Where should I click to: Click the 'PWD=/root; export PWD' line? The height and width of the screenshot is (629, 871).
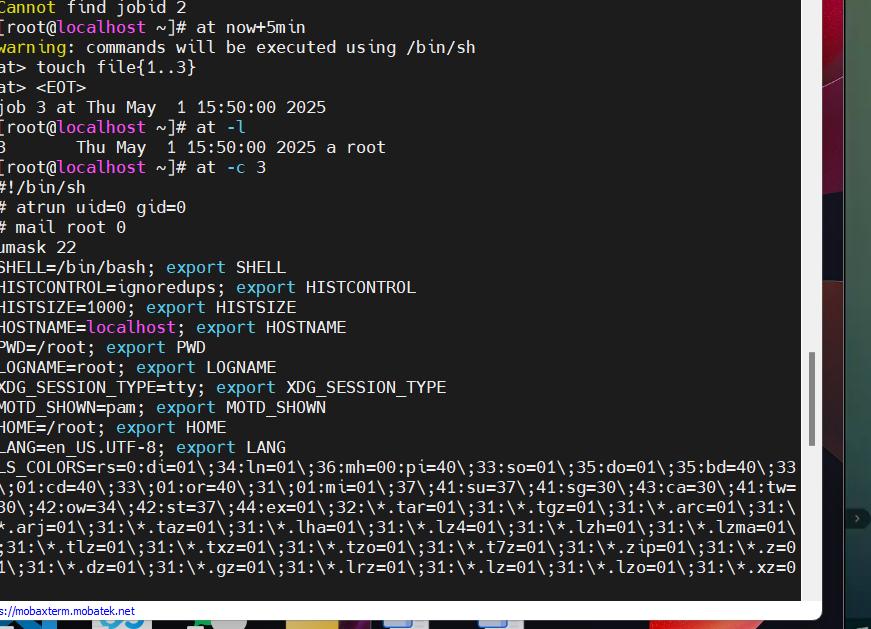pos(103,347)
